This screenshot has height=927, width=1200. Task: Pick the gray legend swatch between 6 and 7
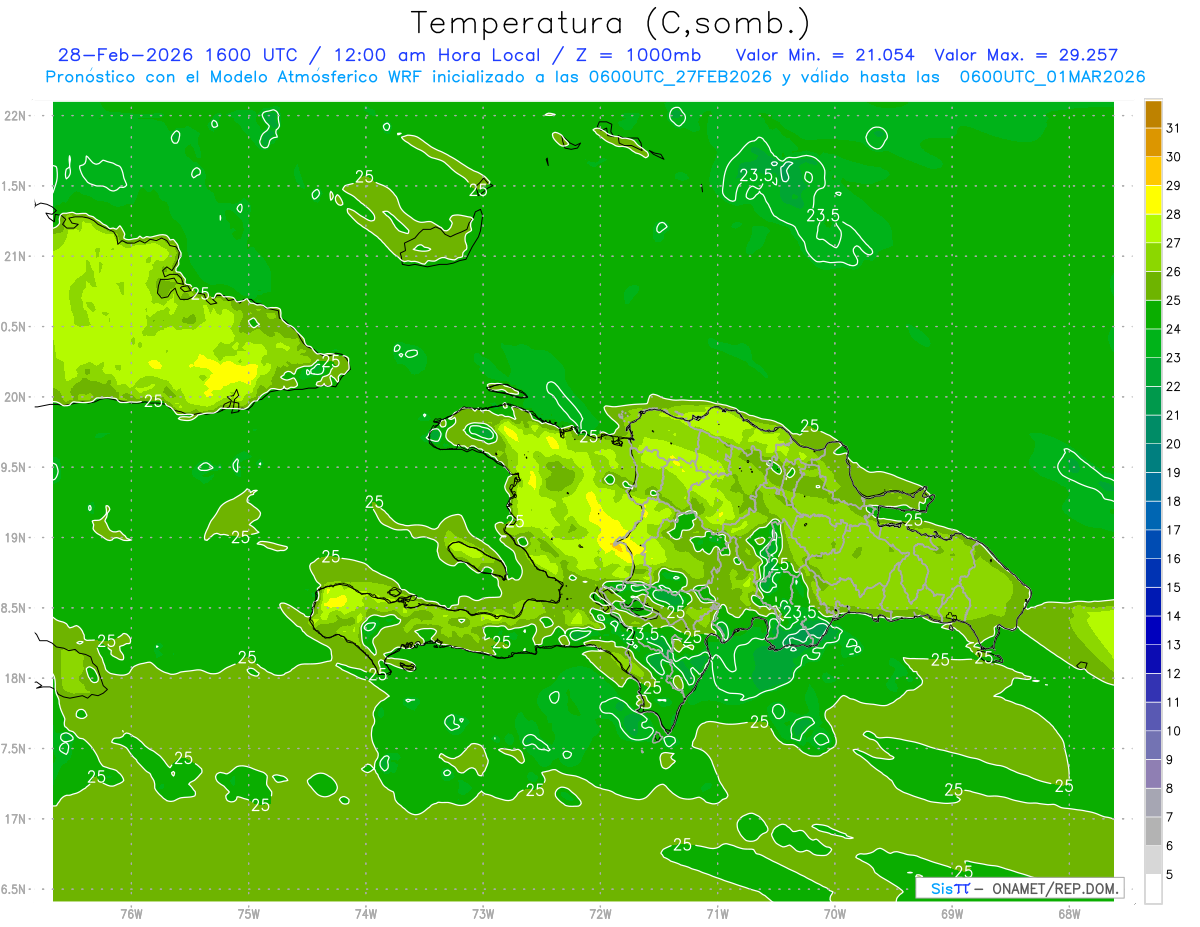1153,832
